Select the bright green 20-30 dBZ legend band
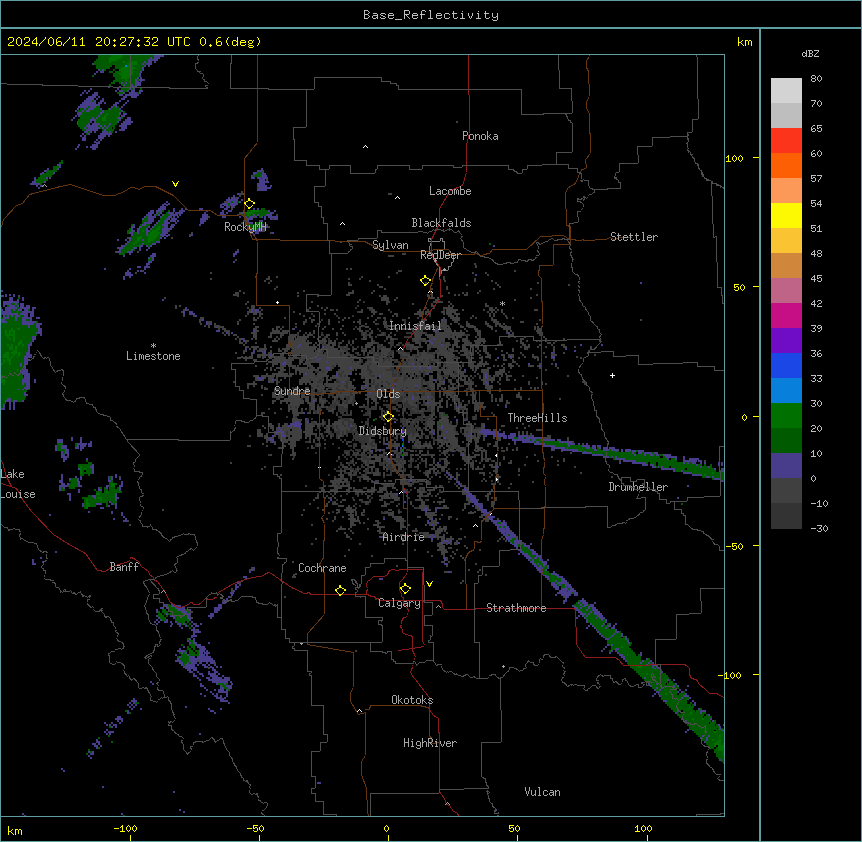 [786, 416]
